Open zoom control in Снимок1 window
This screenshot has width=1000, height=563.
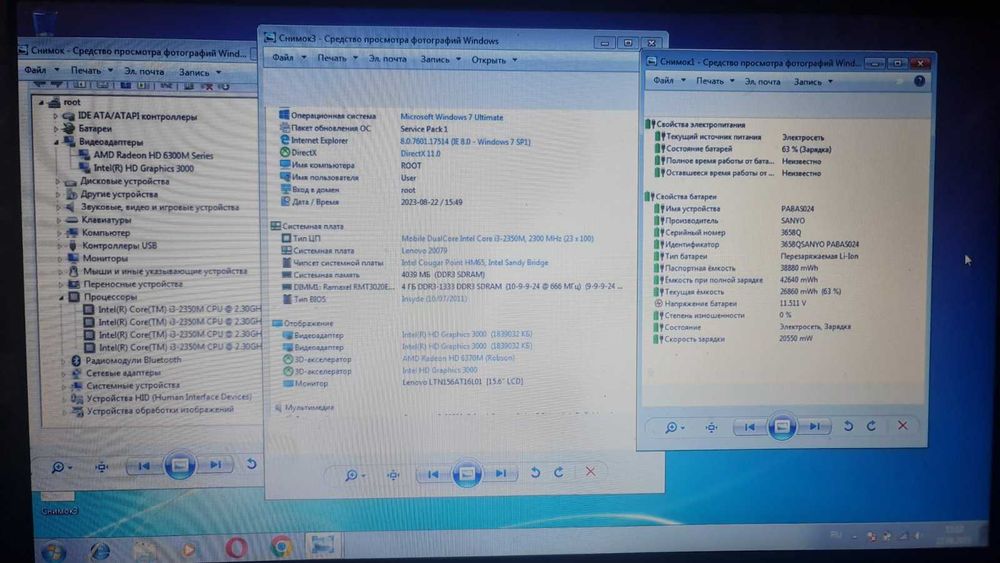674,428
